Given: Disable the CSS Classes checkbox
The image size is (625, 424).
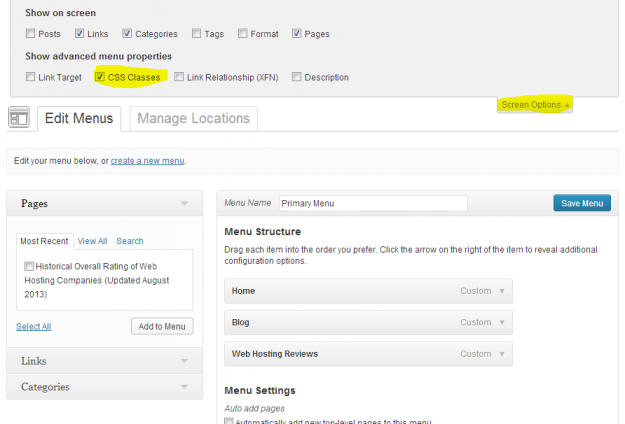Looking at the screenshot, I should pyautogui.click(x=100, y=77).
